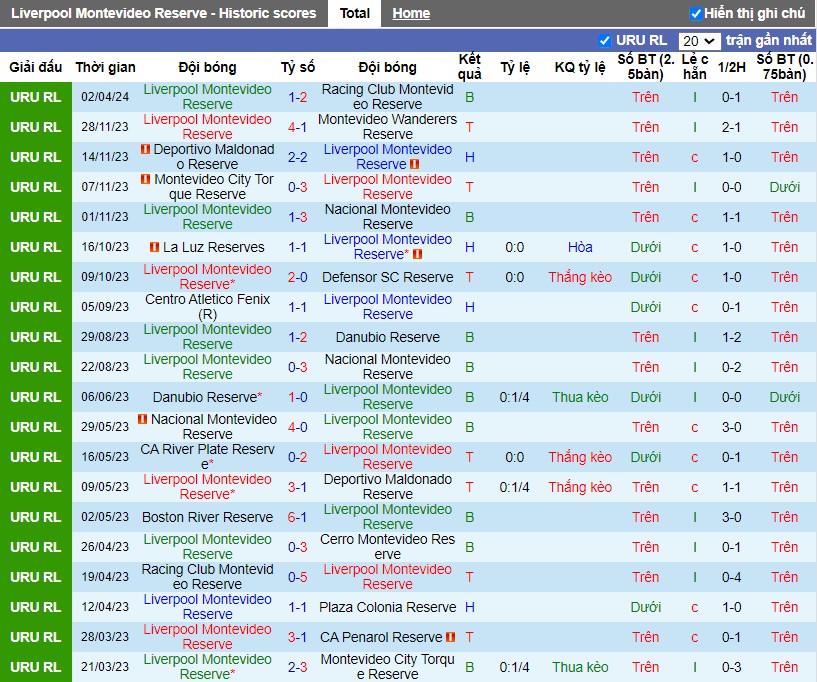Screen dimensions: 817x682
Task: Click the date 16/10/23
Action: [x=105, y=247]
